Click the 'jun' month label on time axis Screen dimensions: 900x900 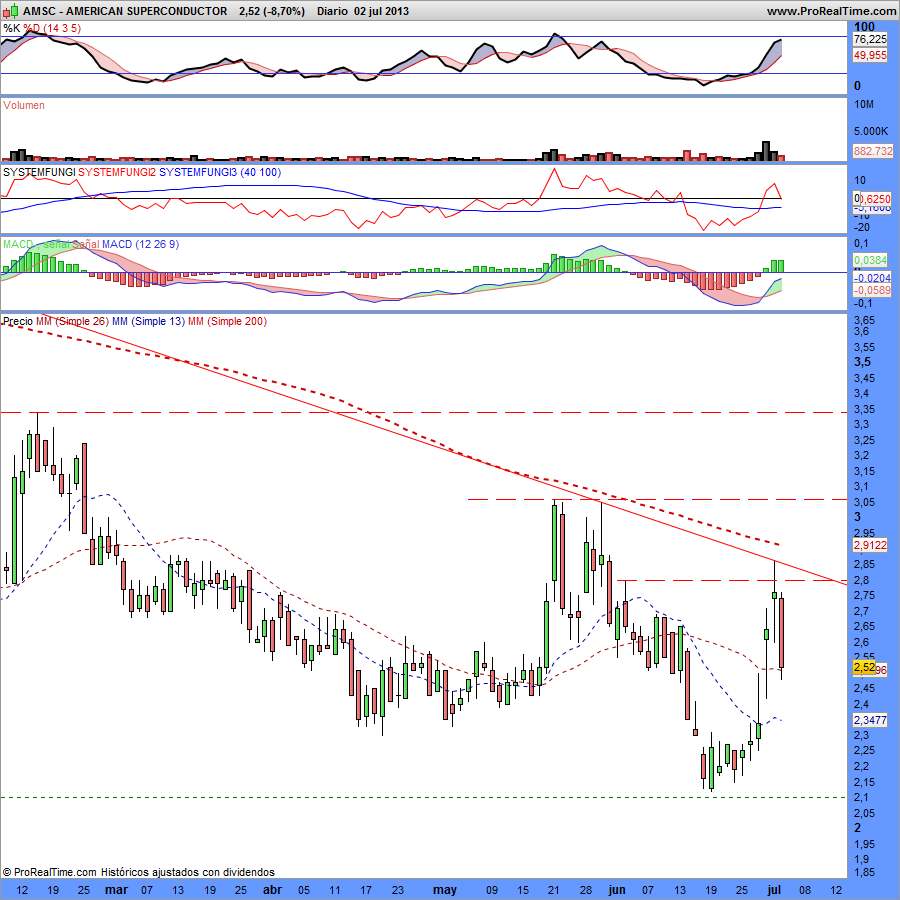(x=616, y=890)
